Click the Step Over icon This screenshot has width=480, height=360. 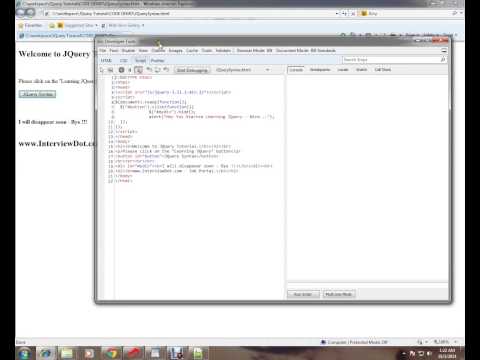(158, 70)
